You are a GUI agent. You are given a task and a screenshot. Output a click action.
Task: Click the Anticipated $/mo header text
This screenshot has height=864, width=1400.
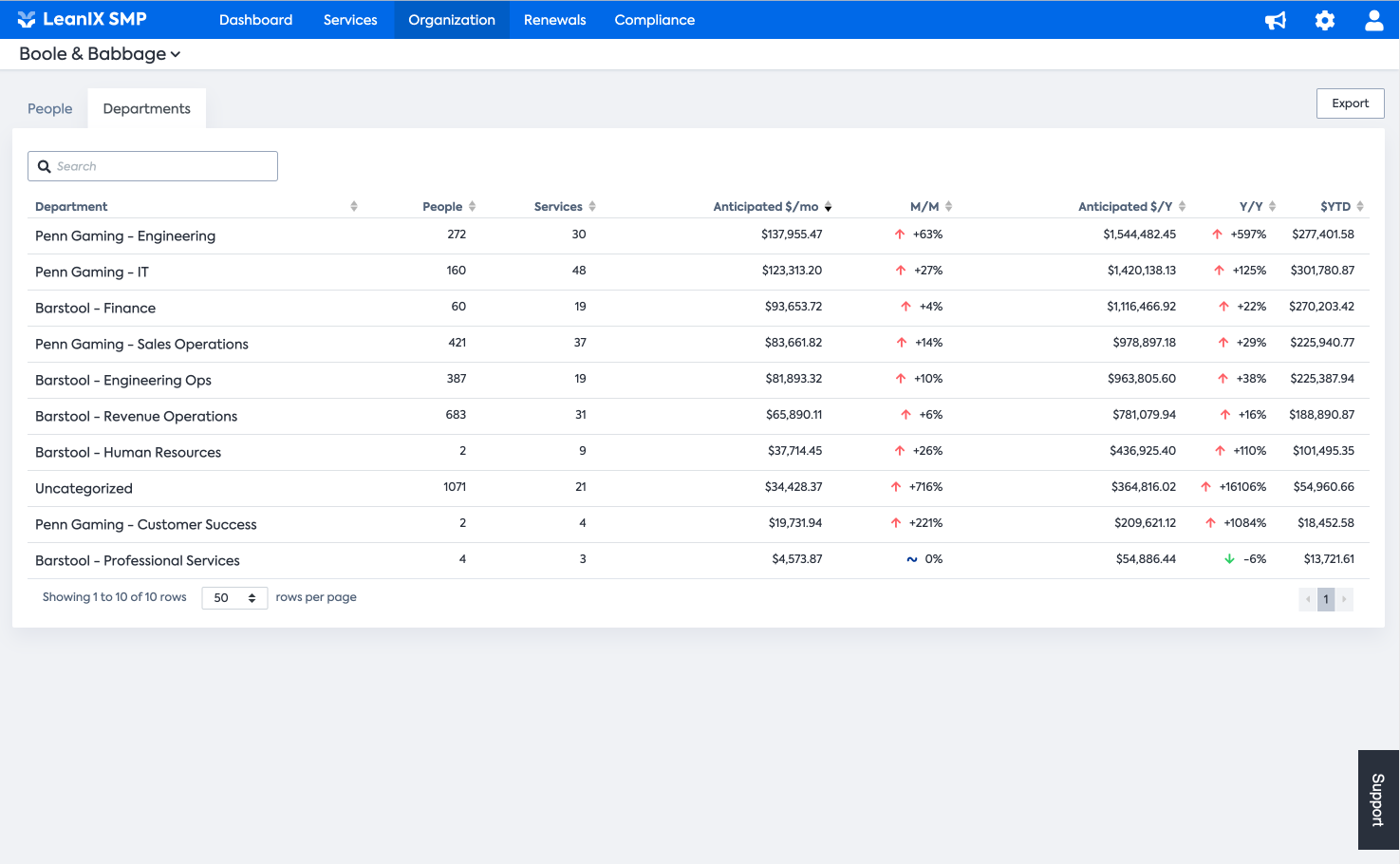[766, 206]
